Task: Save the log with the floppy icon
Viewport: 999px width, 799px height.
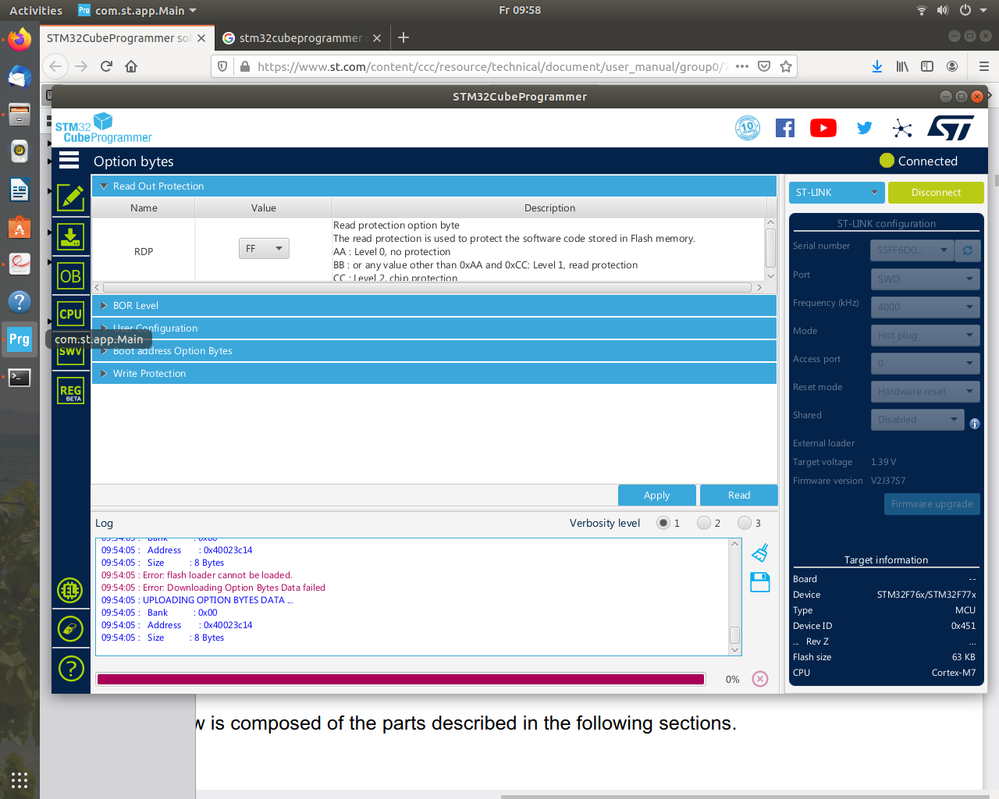Action: pos(760,582)
